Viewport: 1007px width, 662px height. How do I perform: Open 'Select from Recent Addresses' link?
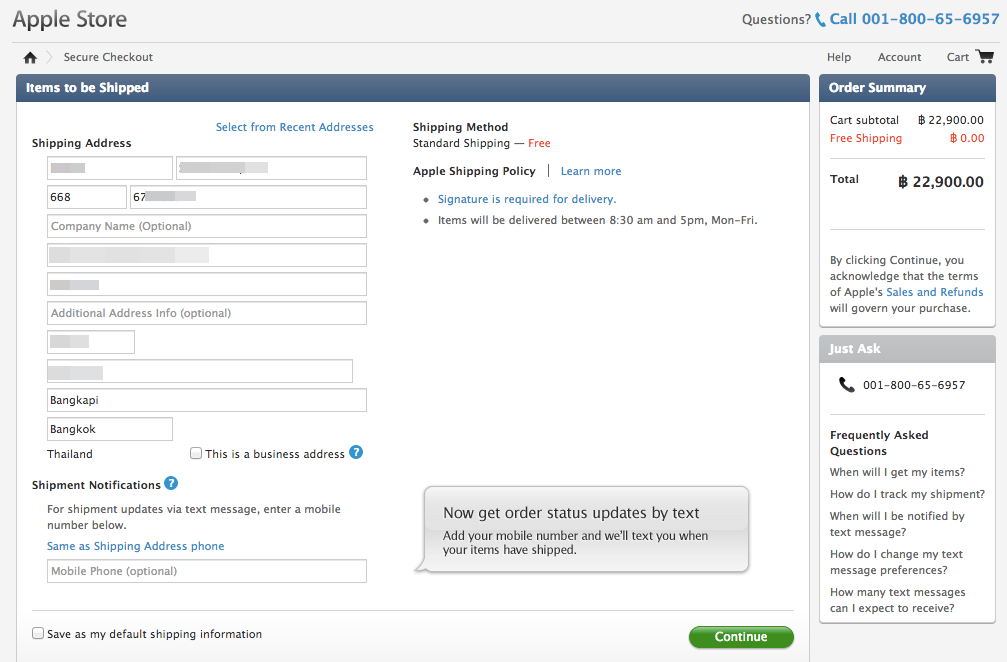[294, 127]
